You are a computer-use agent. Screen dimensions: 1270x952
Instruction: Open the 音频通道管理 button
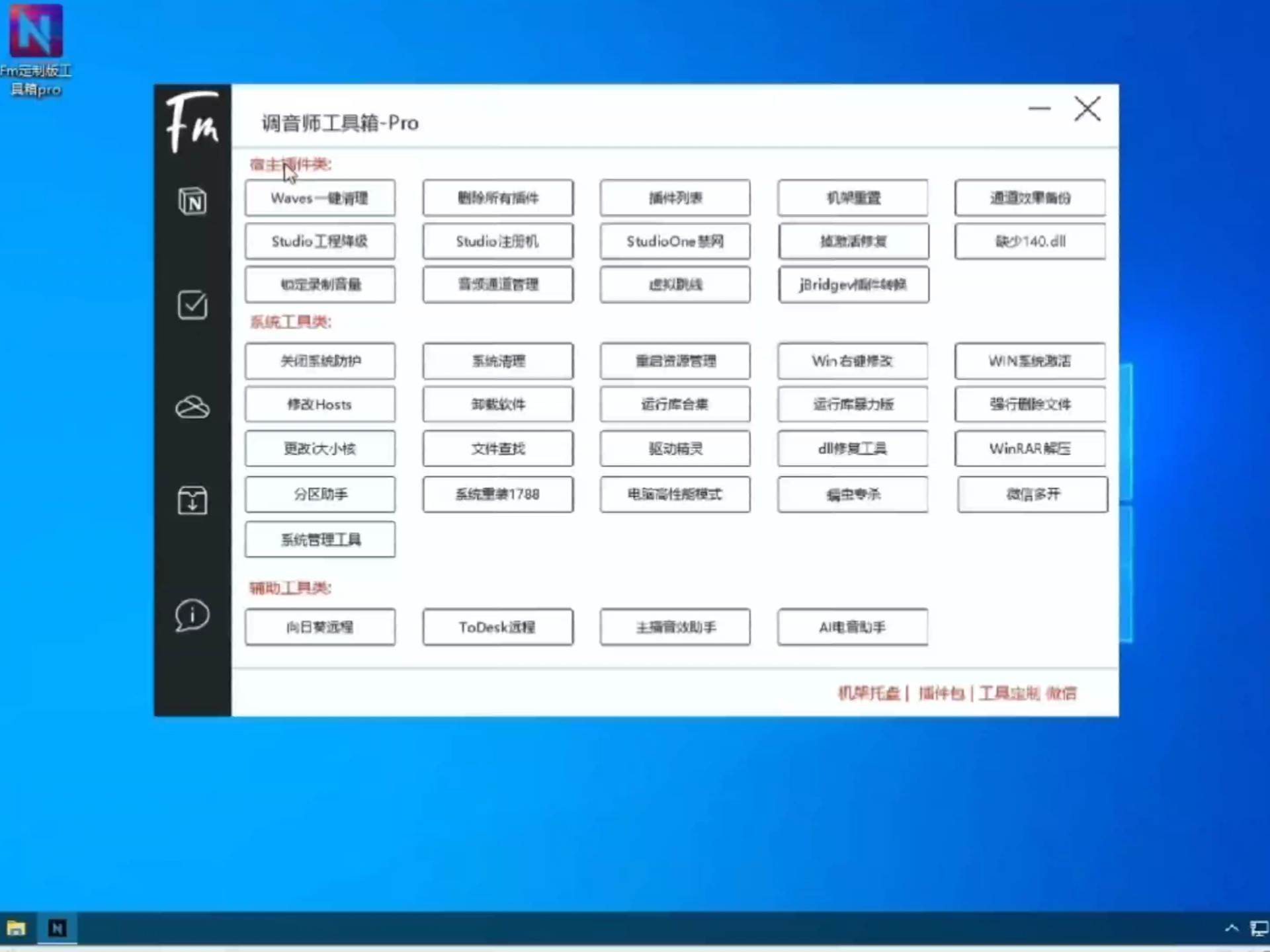(x=498, y=285)
